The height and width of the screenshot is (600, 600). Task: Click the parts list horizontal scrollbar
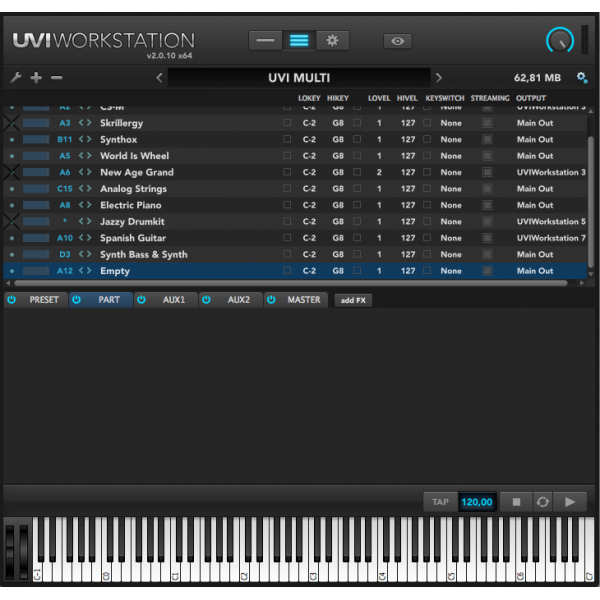pos(291,283)
